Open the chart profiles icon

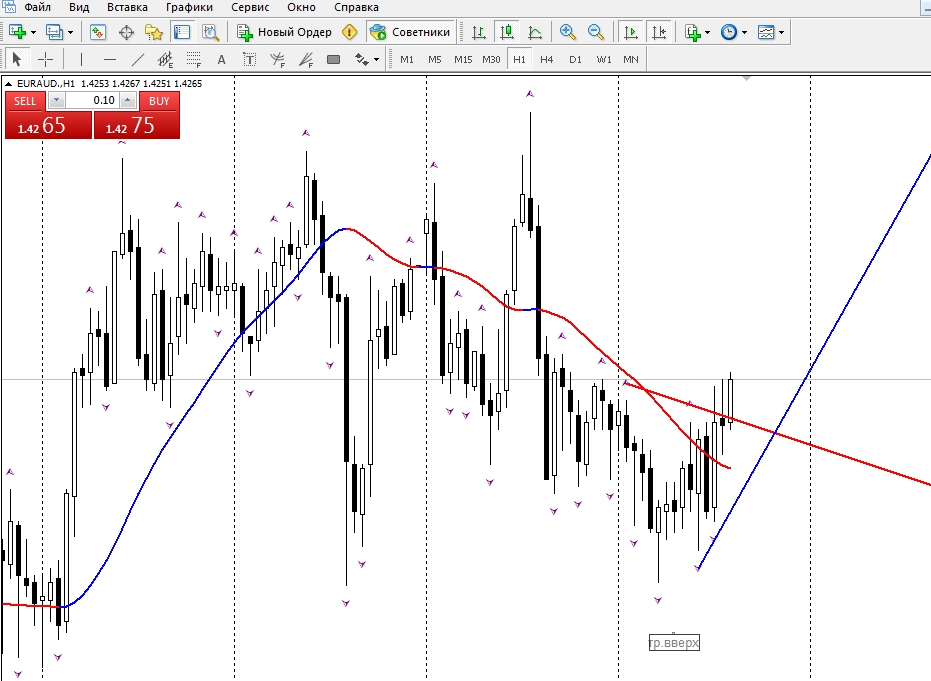pyautogui.click(x=54, y=32)
